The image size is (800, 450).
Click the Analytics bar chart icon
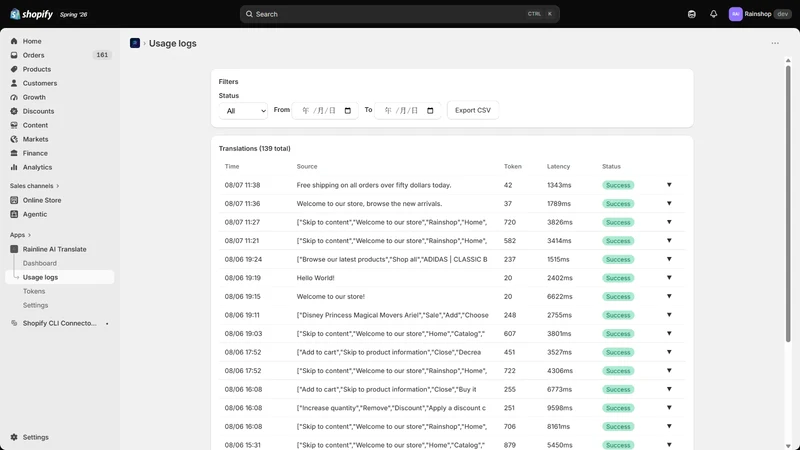(14, 167)
